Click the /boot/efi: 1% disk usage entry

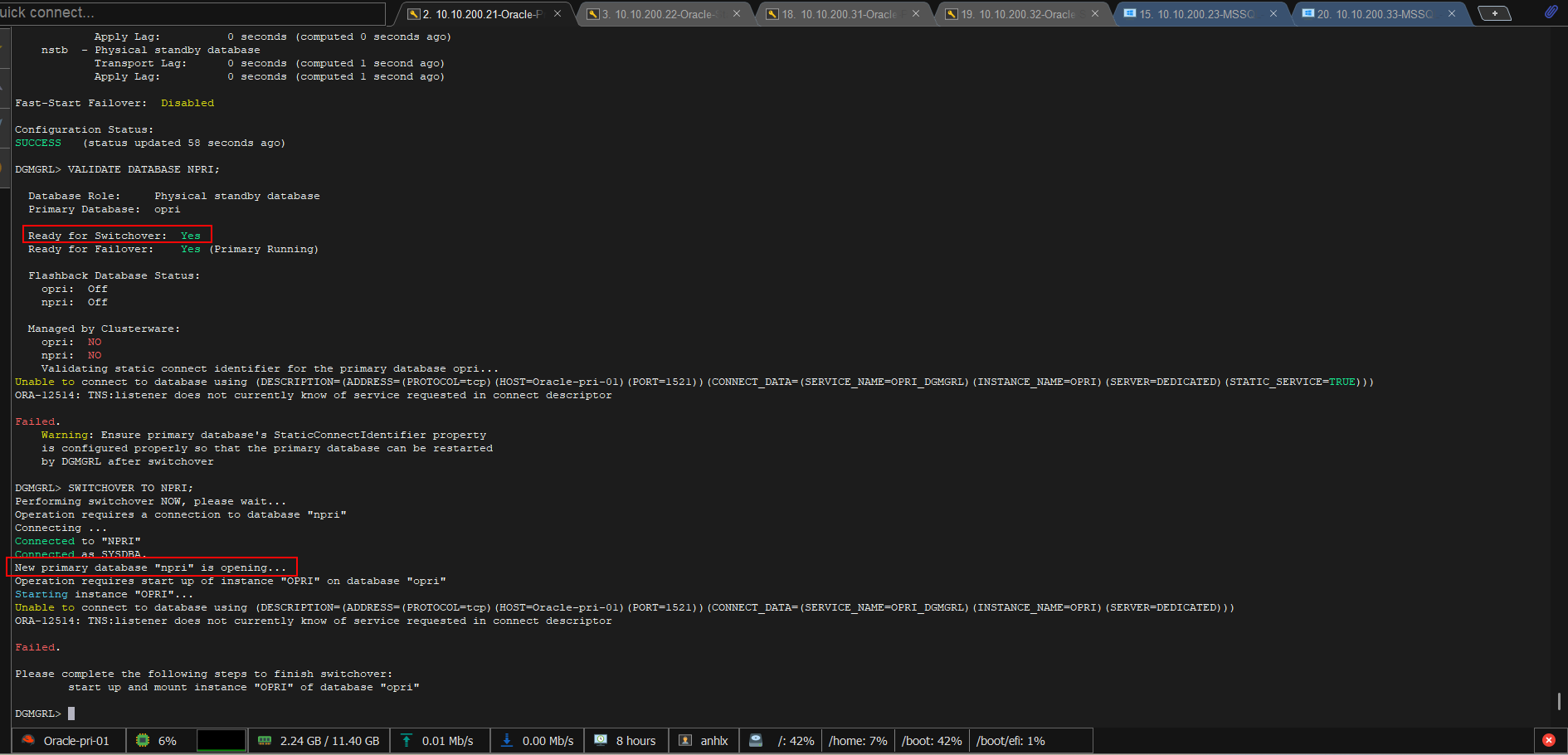(x=1010, y=741)
